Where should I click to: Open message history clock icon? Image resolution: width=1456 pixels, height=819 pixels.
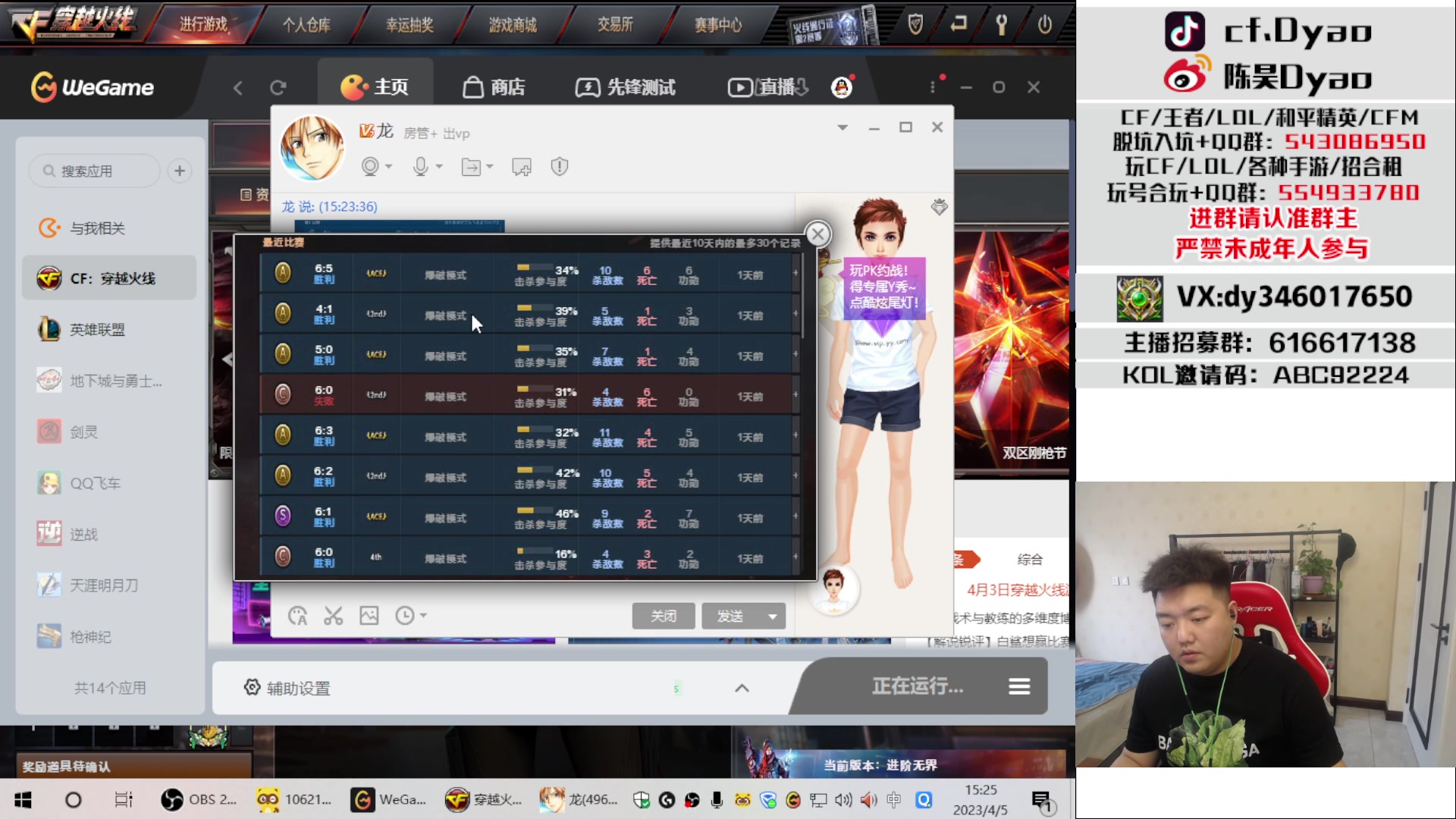pos(405,616)
